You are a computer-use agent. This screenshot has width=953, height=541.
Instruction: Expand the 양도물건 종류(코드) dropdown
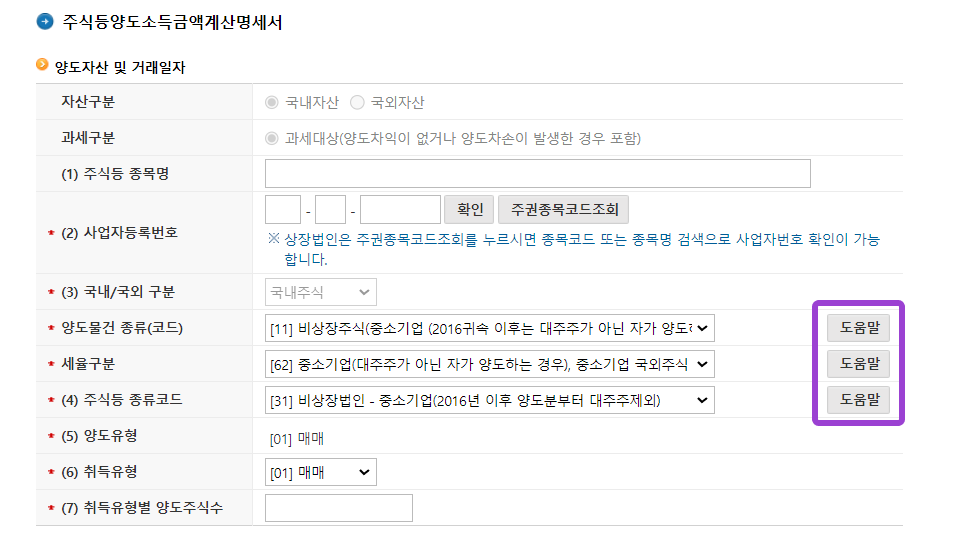[x=490, y=328]
